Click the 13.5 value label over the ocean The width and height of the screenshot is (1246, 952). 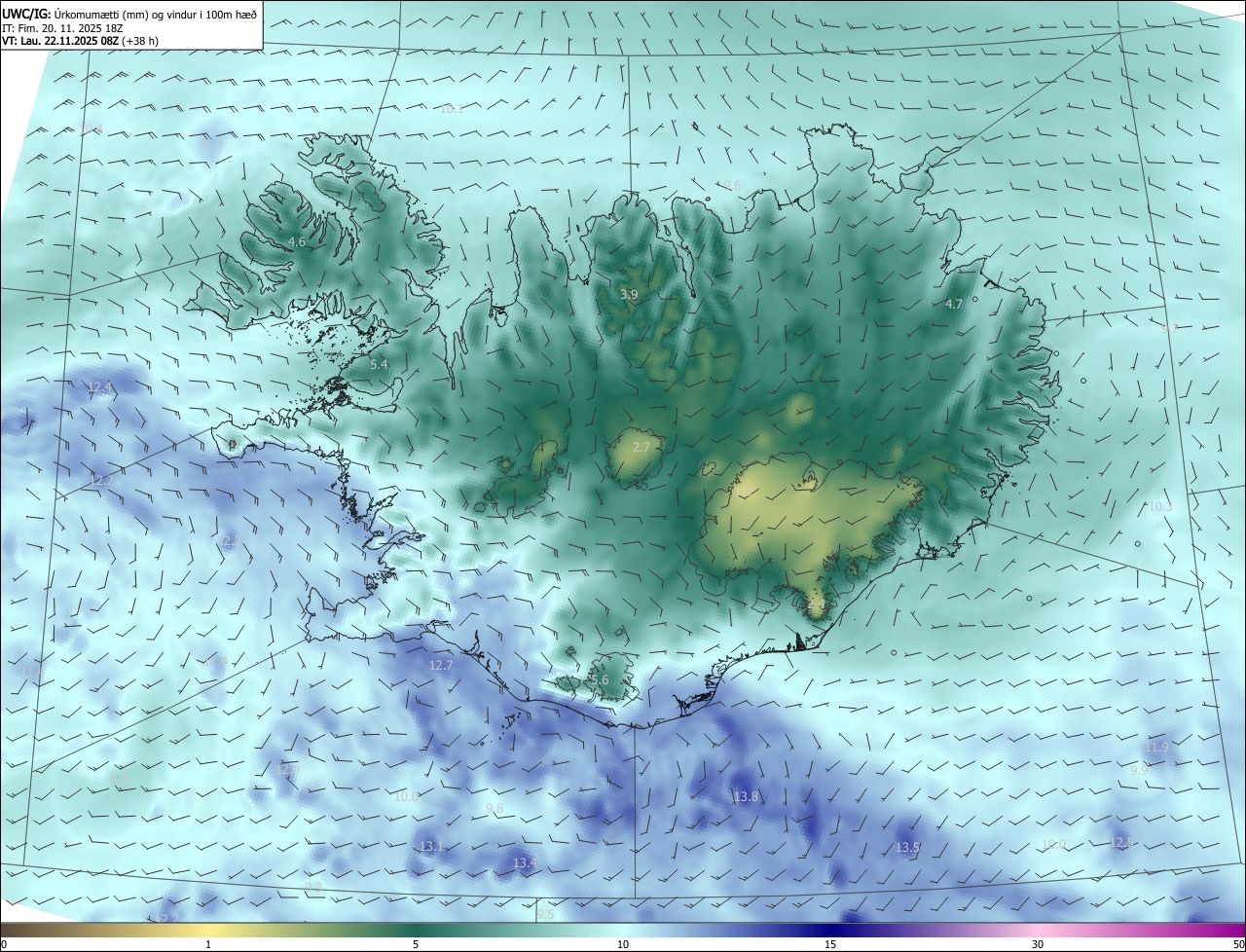tap(908, 848)
